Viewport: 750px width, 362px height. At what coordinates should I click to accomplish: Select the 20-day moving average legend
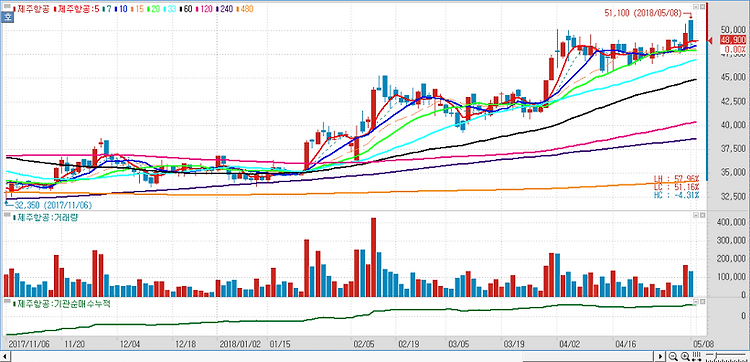pos(154,9)
